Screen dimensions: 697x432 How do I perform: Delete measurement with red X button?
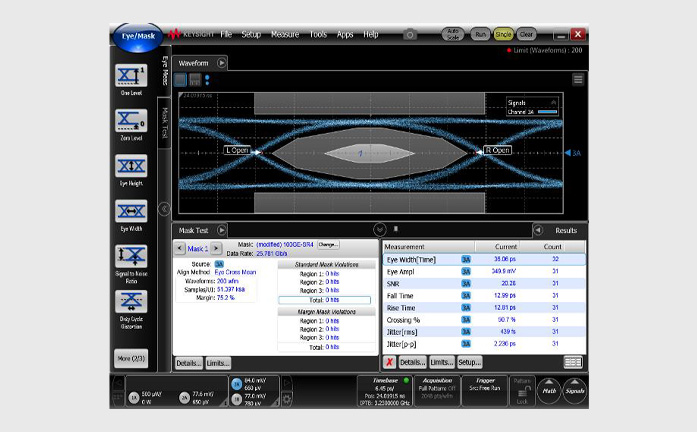click(389, 362)
